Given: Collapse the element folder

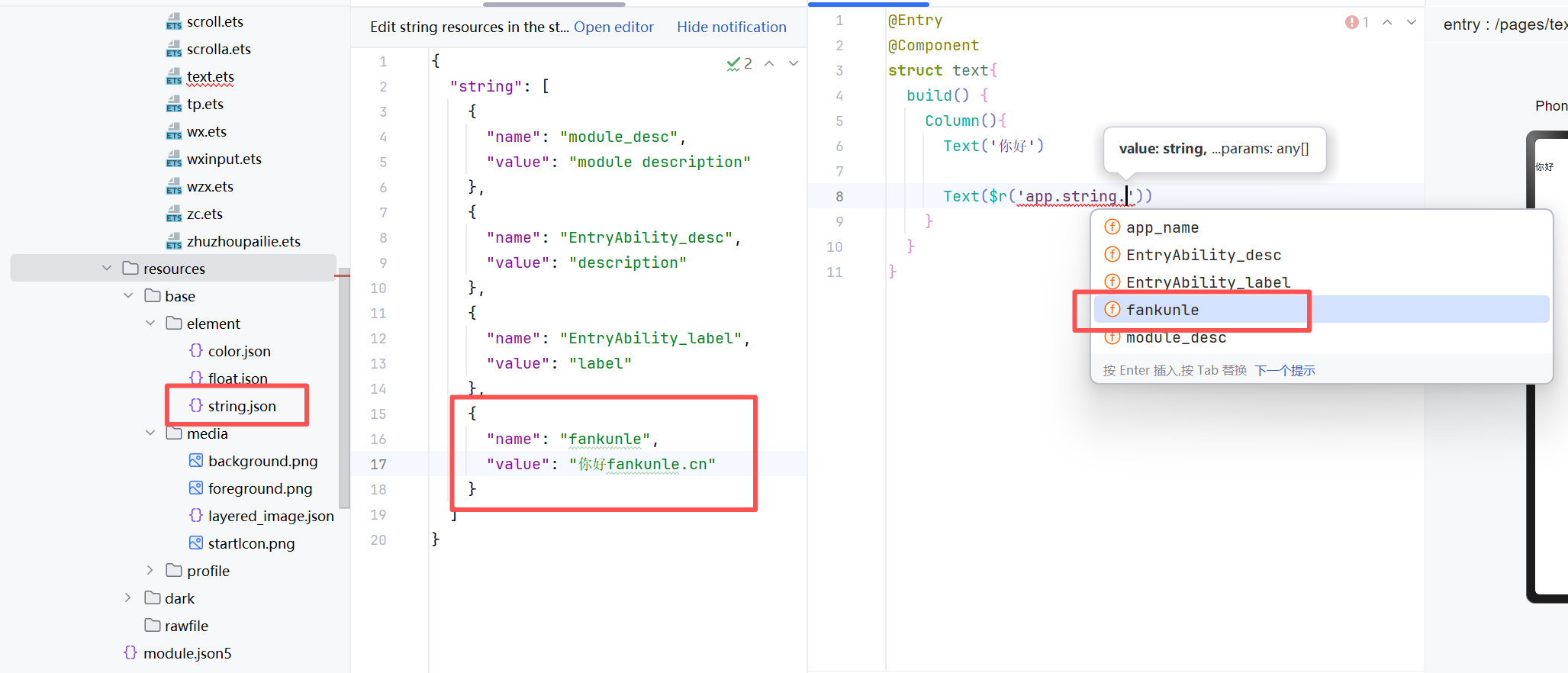Looking at the screenshot, I should coord(150,323).
